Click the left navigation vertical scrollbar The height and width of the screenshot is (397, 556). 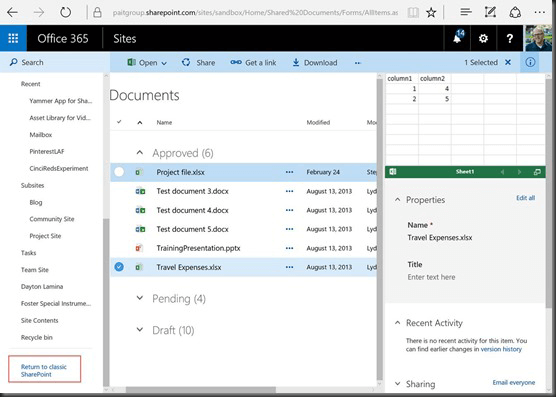pyautogui.click(x=106, y=302)
